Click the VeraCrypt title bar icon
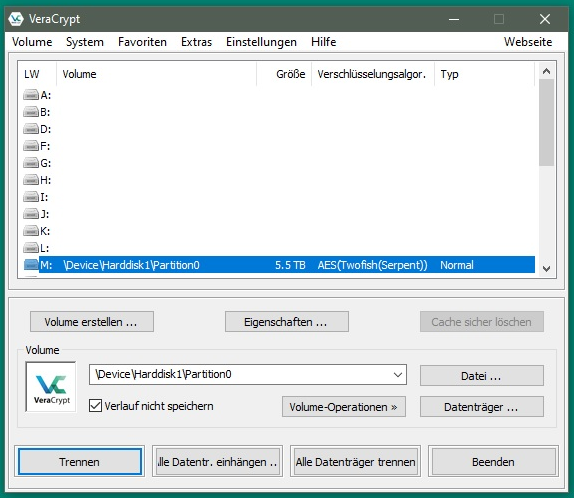Viewport: 574px width, 498px height. (x=16, y=19)
